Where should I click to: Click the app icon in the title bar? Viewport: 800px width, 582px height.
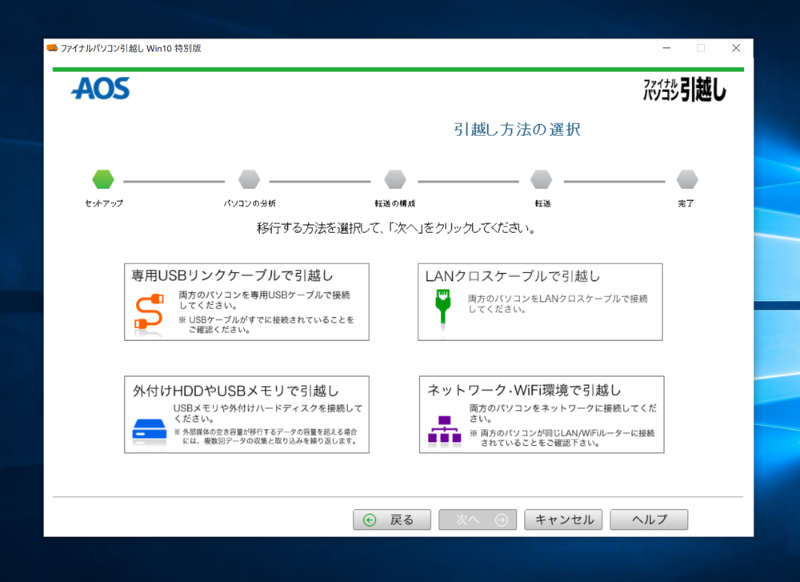(52, 48)
